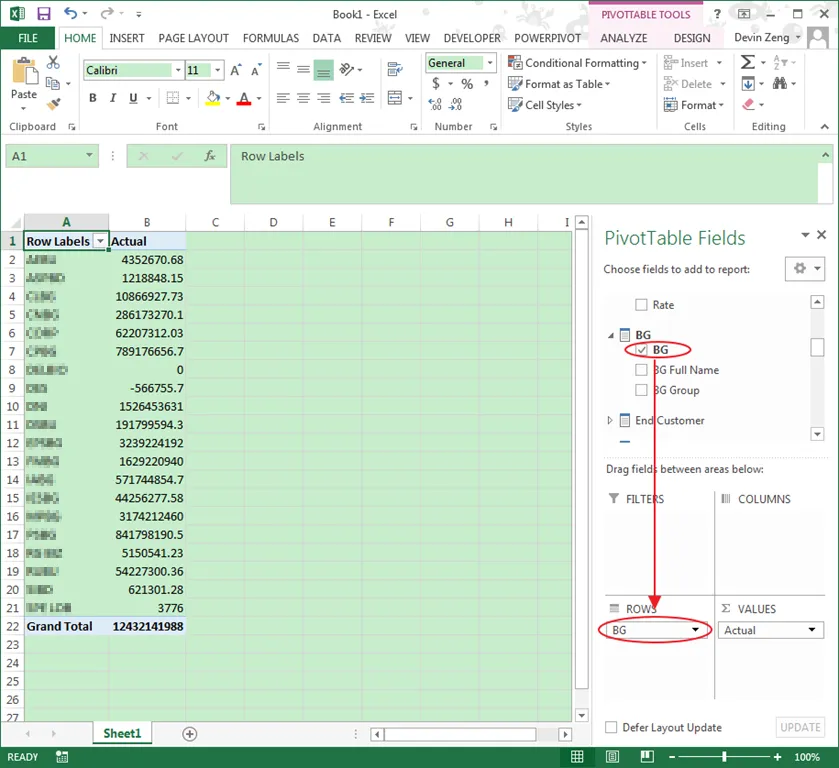This screenshot has width=839, height=768.
Task: Click Format as Table button
Action: (x=559, y=84)
